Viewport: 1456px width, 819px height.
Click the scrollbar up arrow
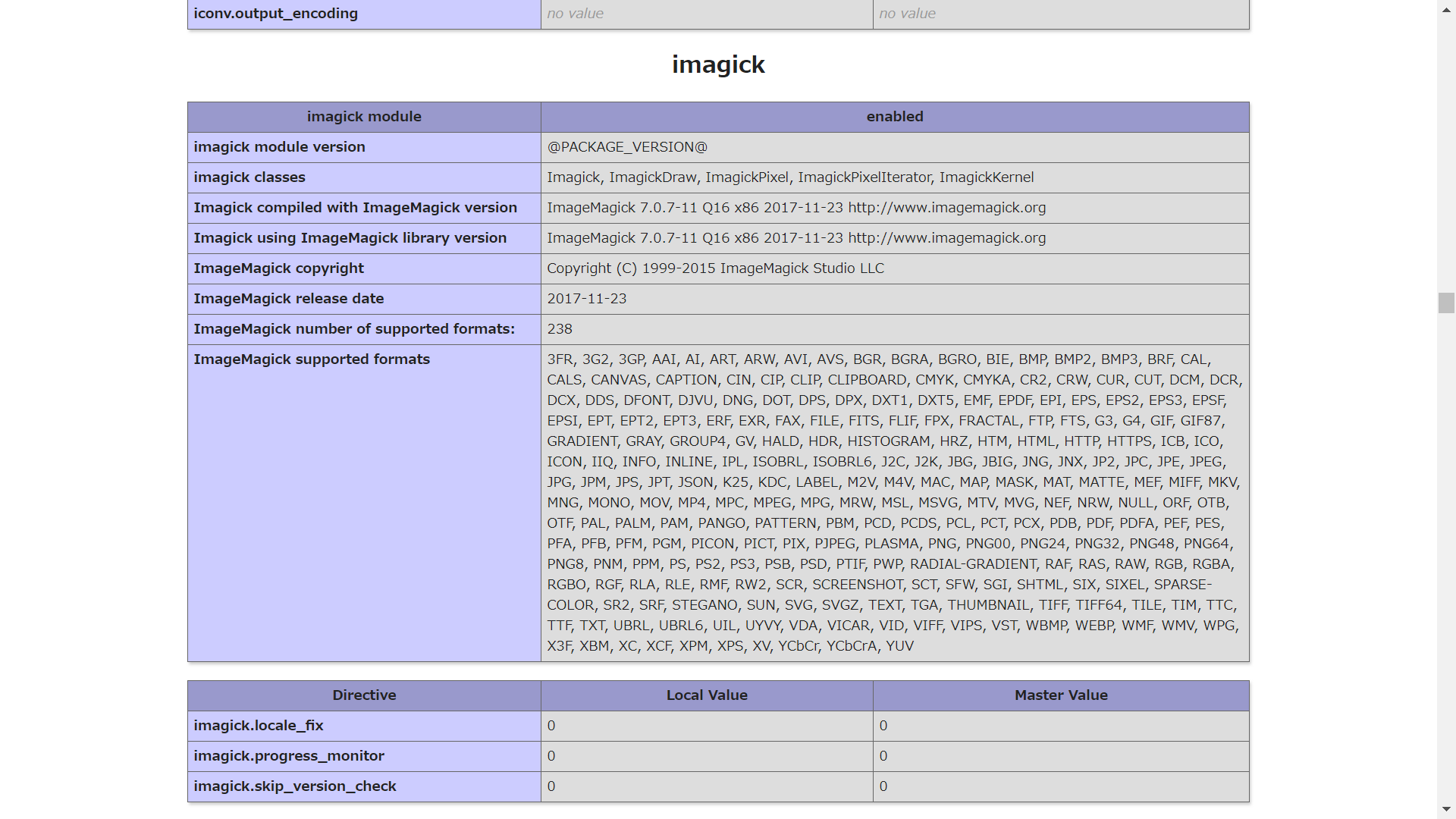coord(1445,10)
